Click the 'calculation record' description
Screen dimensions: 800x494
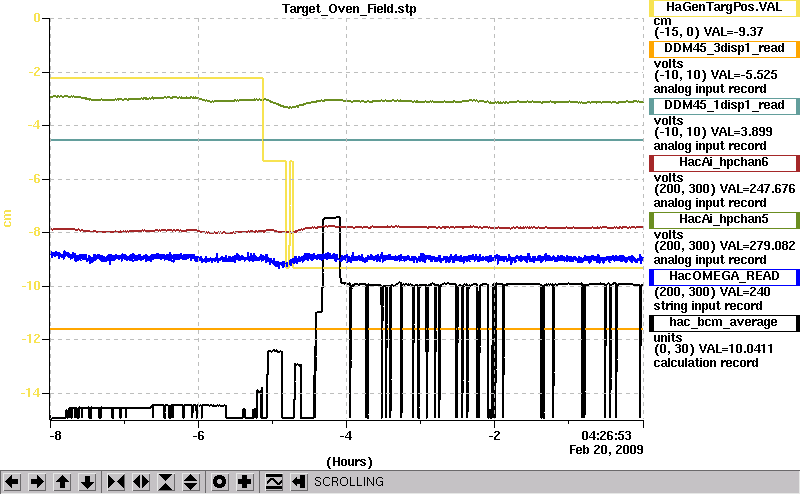click(706, 363)
